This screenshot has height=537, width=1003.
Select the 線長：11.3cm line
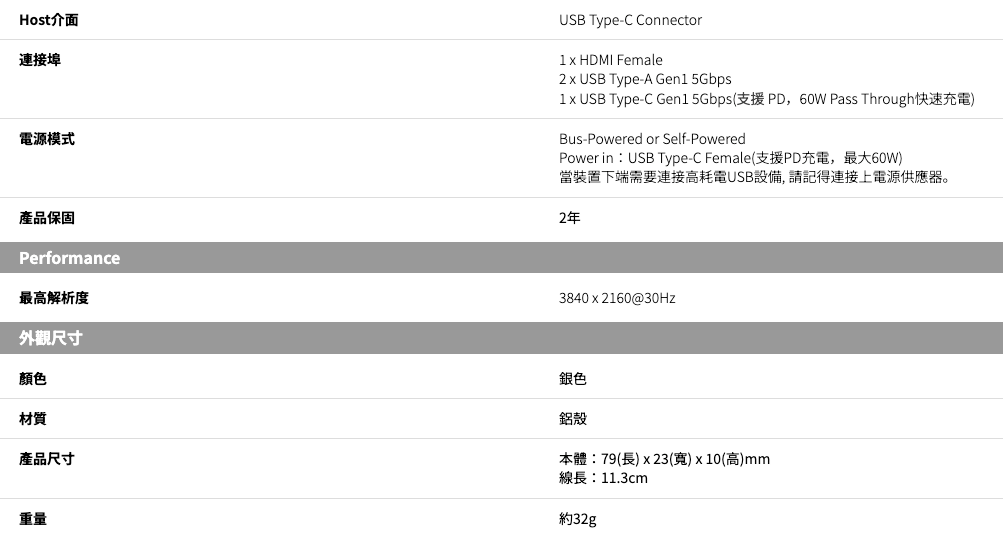click(x=603, y=478)
